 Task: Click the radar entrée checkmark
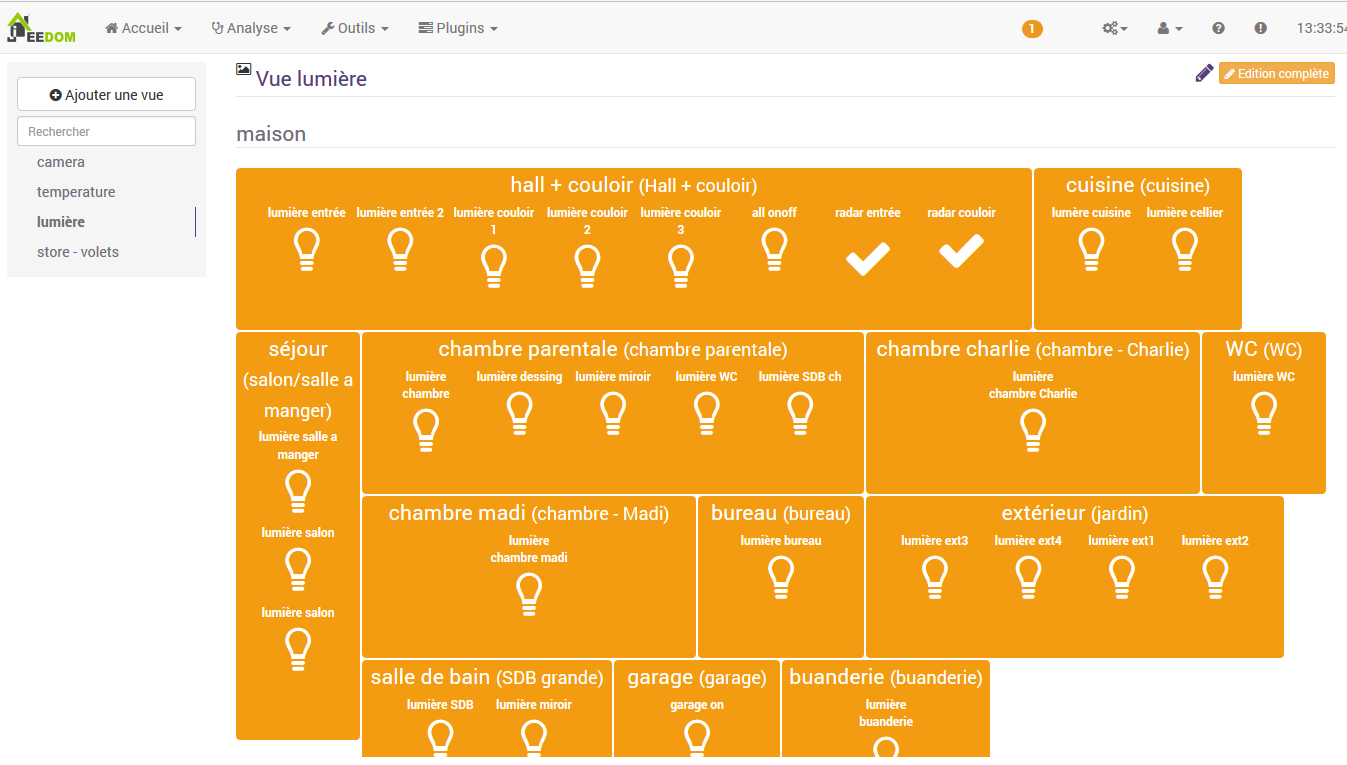[x=868, y=259]
